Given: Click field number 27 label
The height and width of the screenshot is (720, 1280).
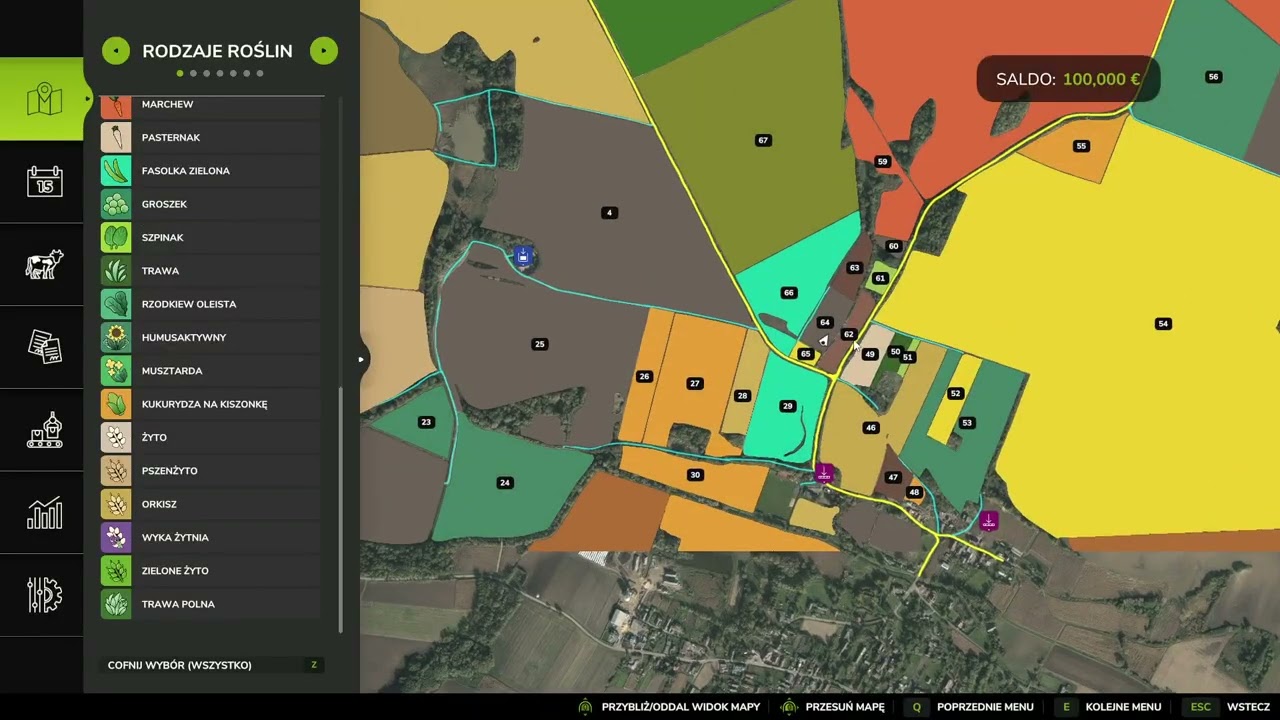Looking at the screenshot, I should coord(695,383).
